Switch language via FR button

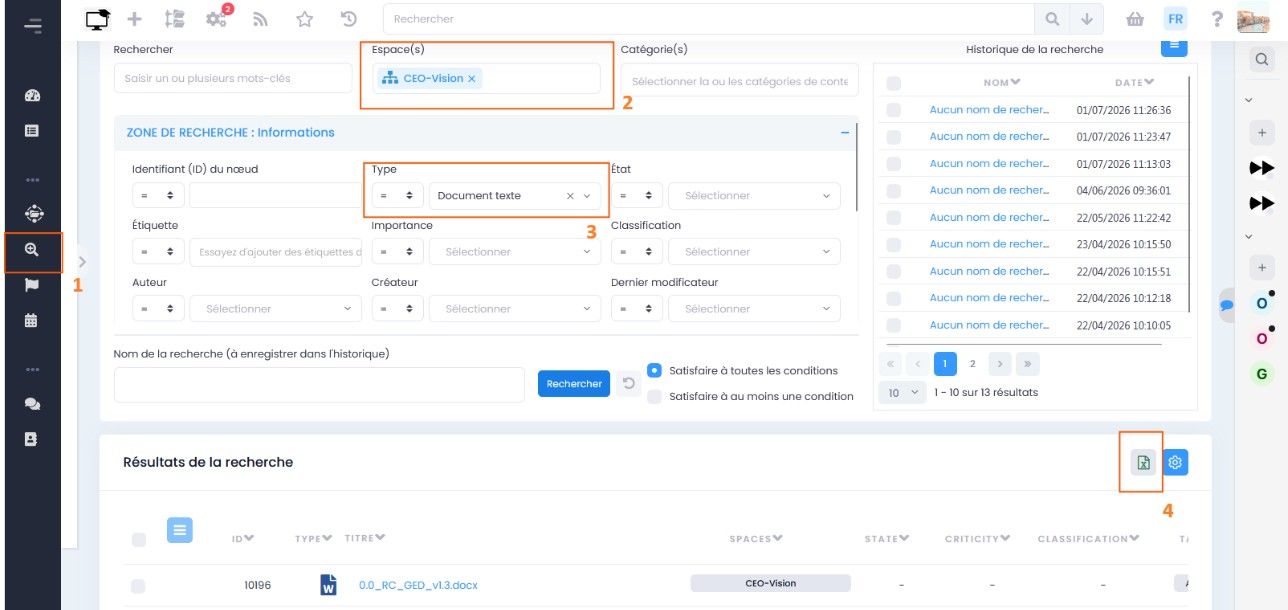tap(1175, 19)
